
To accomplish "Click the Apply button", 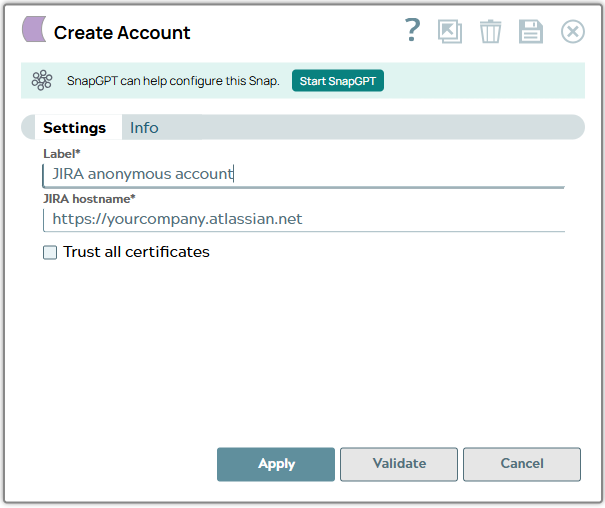I will (276, 464).
